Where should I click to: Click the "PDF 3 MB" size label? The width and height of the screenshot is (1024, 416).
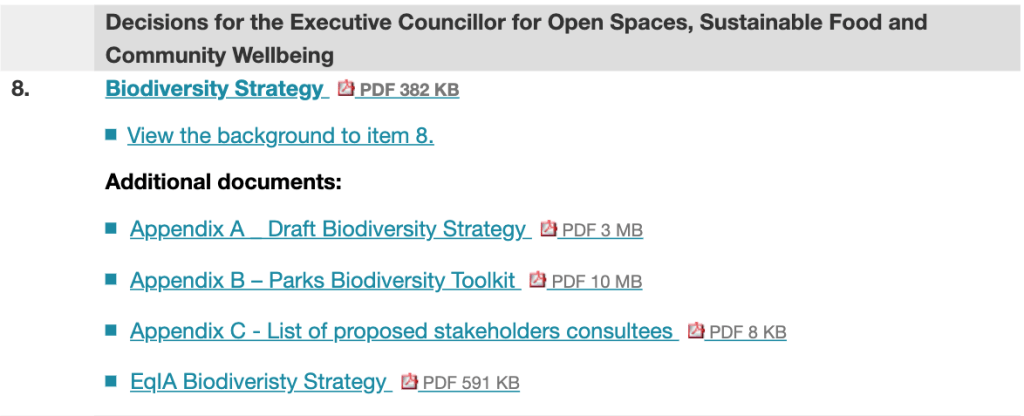pos(602,230)
